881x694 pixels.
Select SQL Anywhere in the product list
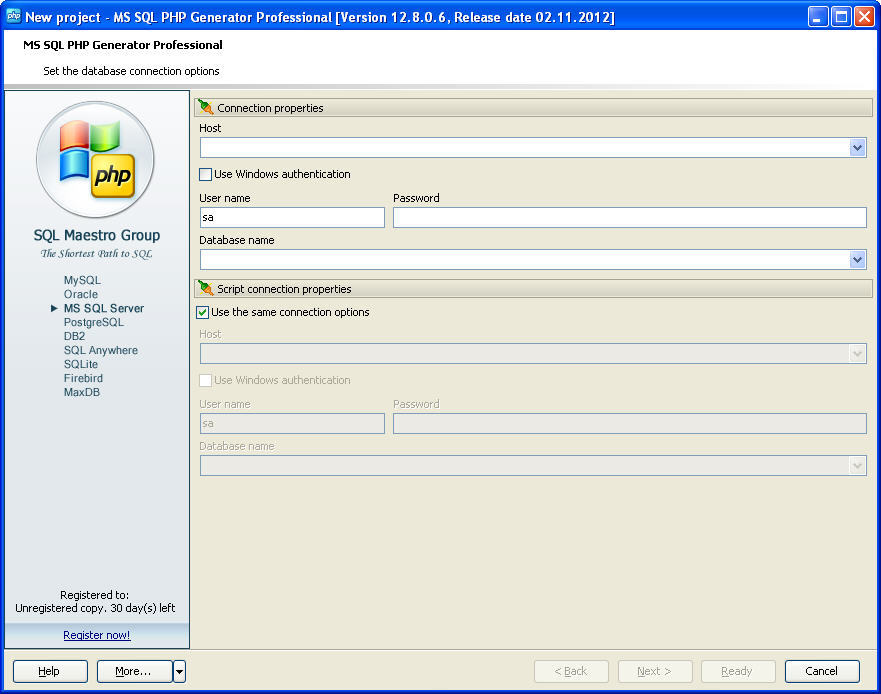(101, 350)
